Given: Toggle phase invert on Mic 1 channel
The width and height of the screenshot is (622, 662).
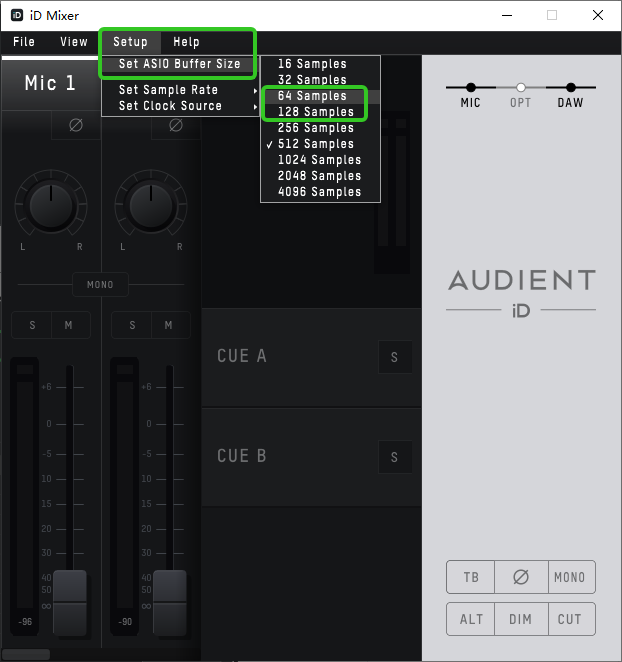Looking at the screenshot, I should tap(76, 125).
